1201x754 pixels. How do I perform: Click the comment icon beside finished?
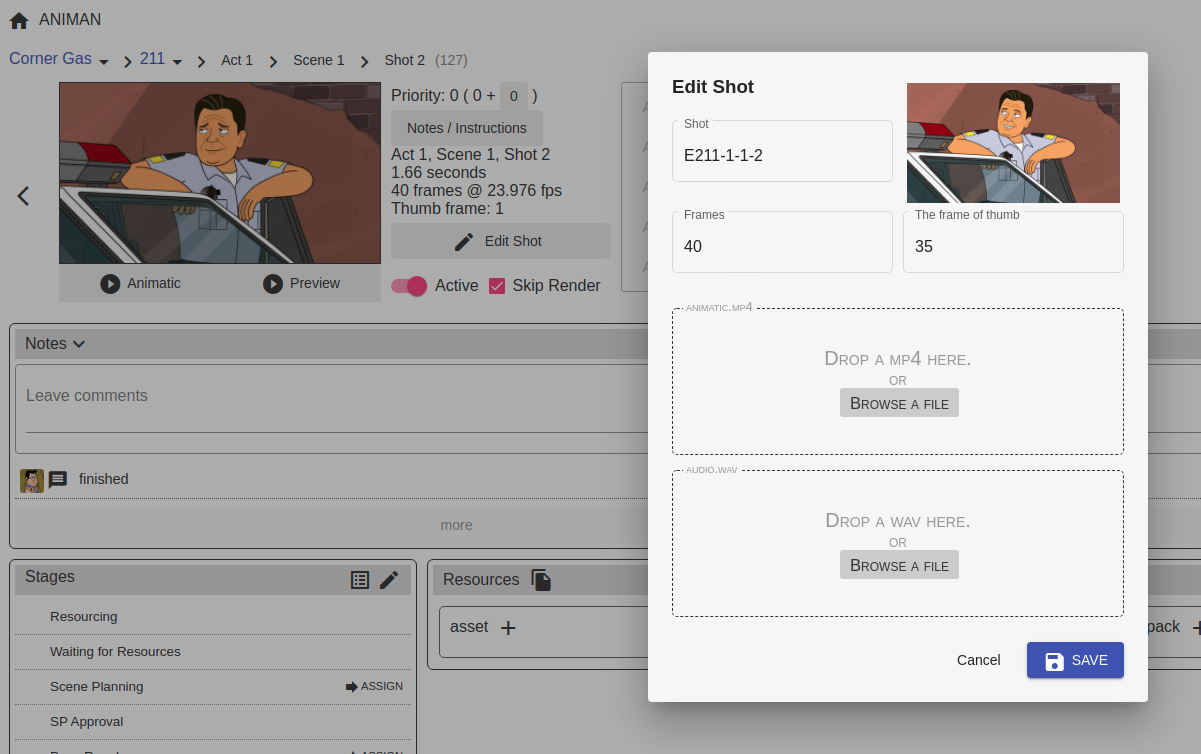[x=58, y=480]
